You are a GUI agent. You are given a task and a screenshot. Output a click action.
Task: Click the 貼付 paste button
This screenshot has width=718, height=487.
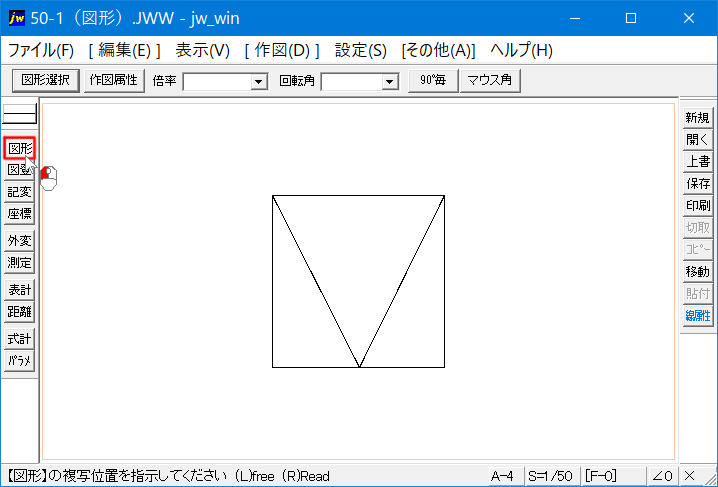(x=697, y=293)
